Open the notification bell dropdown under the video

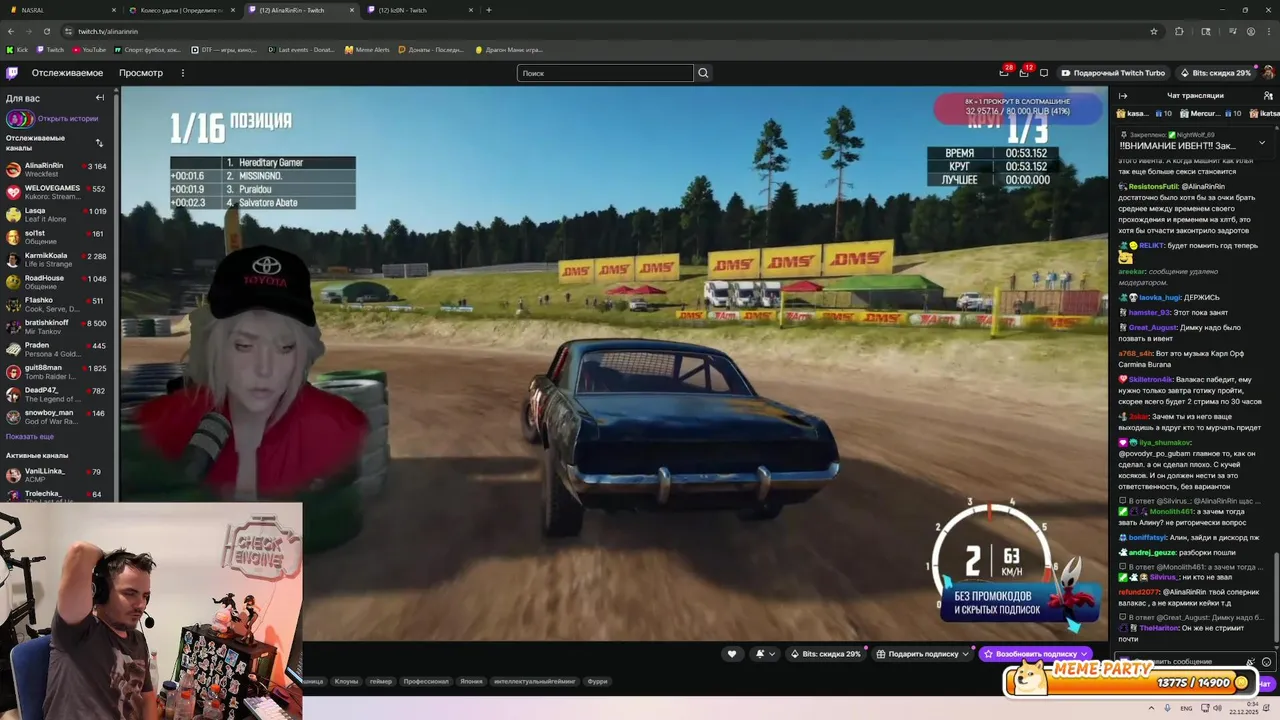click(x=765, y=654)
